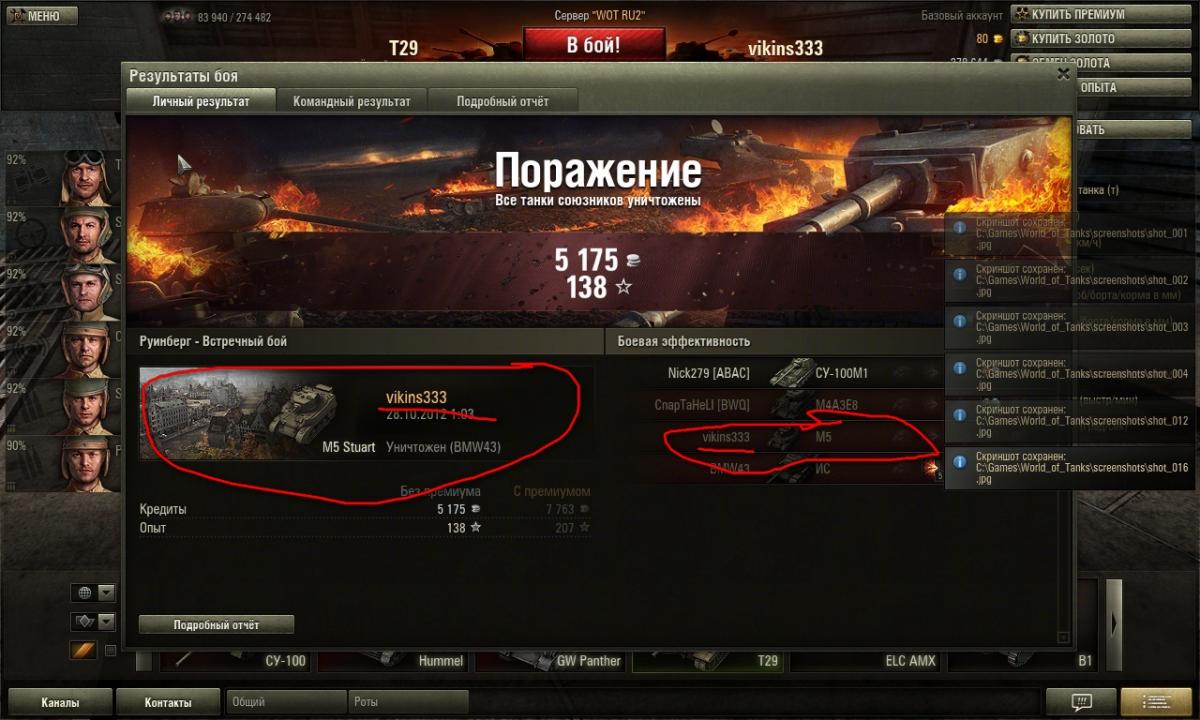Select the ELC AMX tank in carousel

[866, 660]
